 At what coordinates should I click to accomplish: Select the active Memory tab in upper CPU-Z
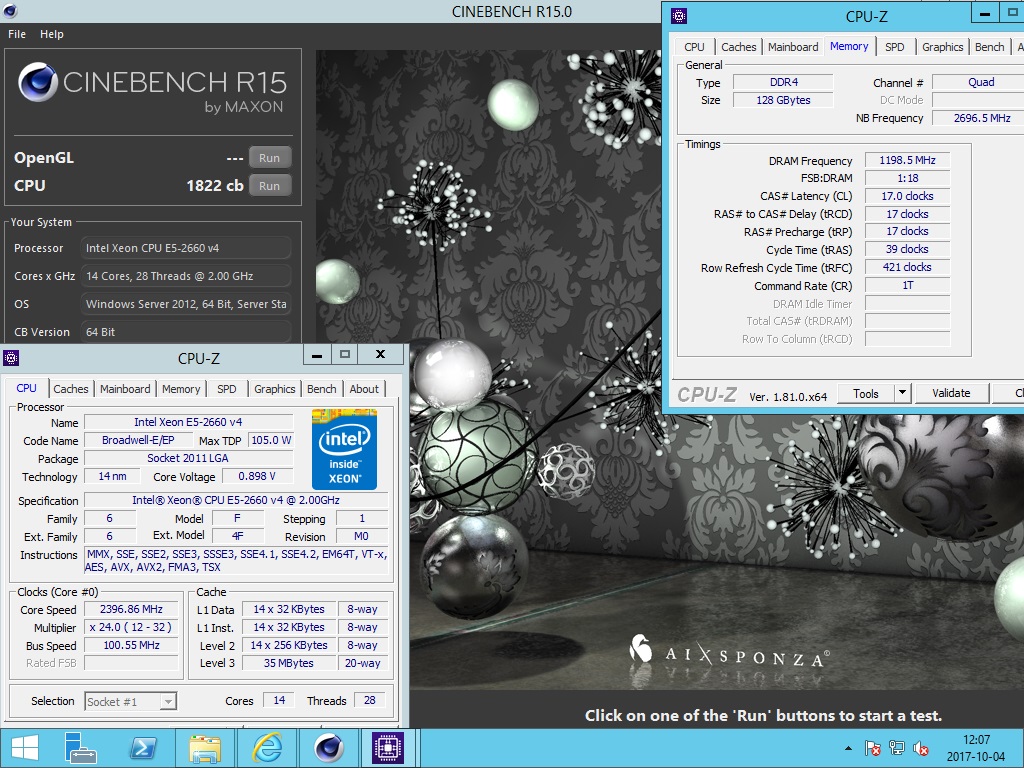(849, 46)
